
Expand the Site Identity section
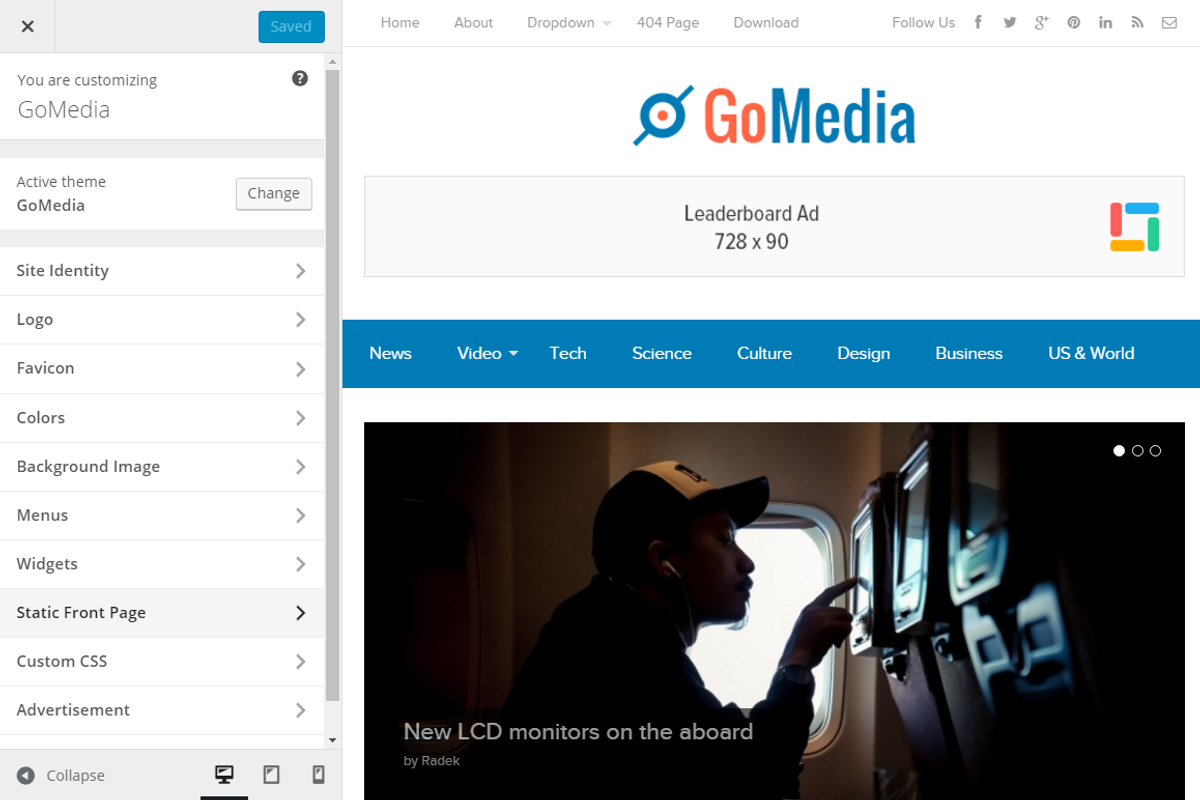click(x=162, y=271)
